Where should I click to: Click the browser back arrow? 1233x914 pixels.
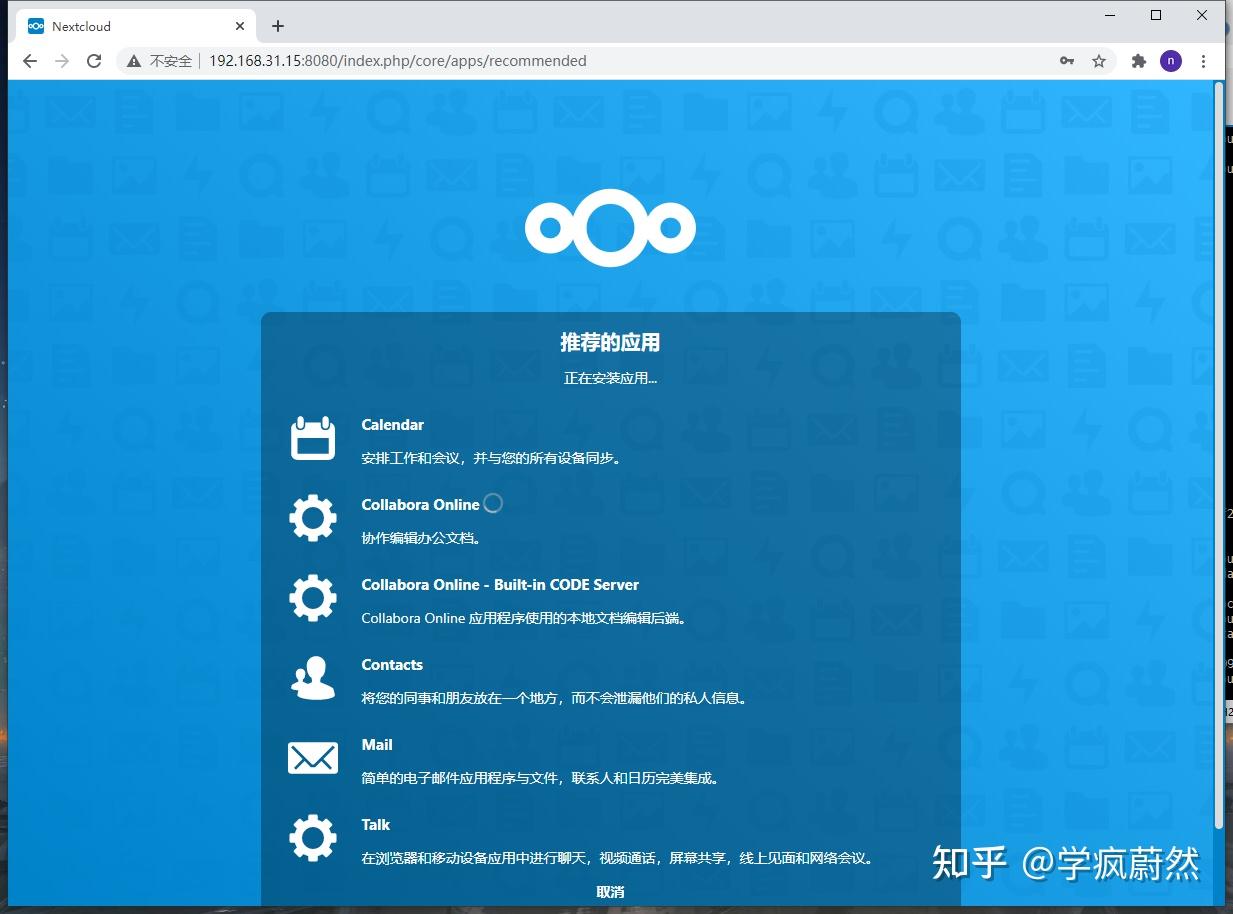coord(29,61)
